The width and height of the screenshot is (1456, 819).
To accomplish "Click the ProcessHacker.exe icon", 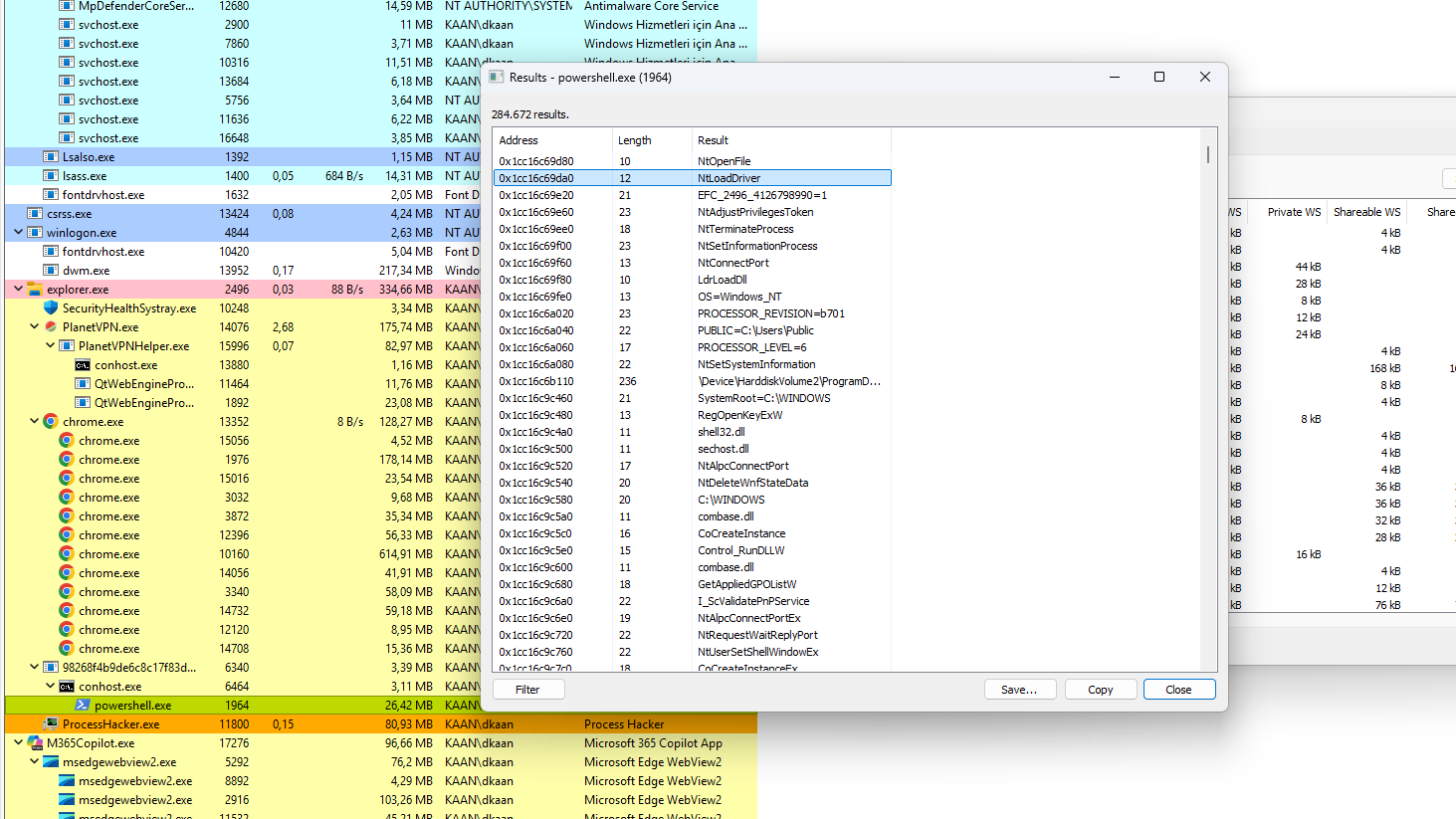I will (x=51, y=724).
